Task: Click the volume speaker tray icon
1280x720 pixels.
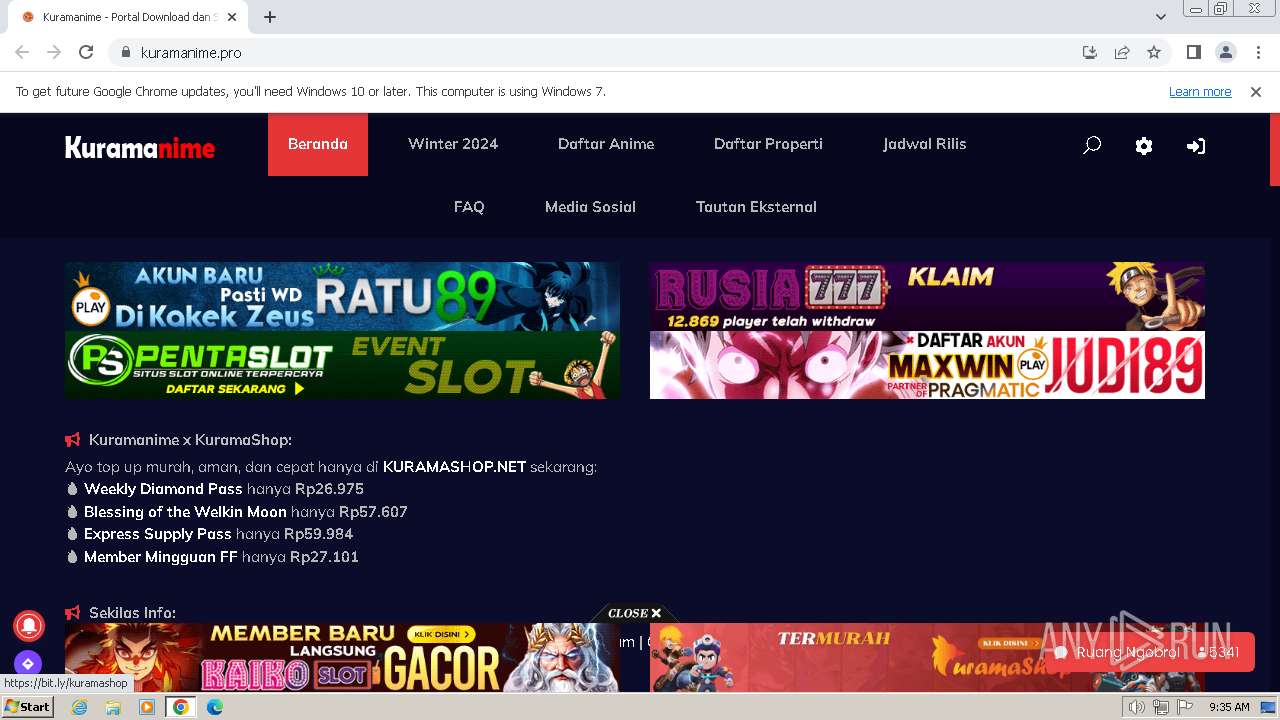Action: coord(1137,707)
